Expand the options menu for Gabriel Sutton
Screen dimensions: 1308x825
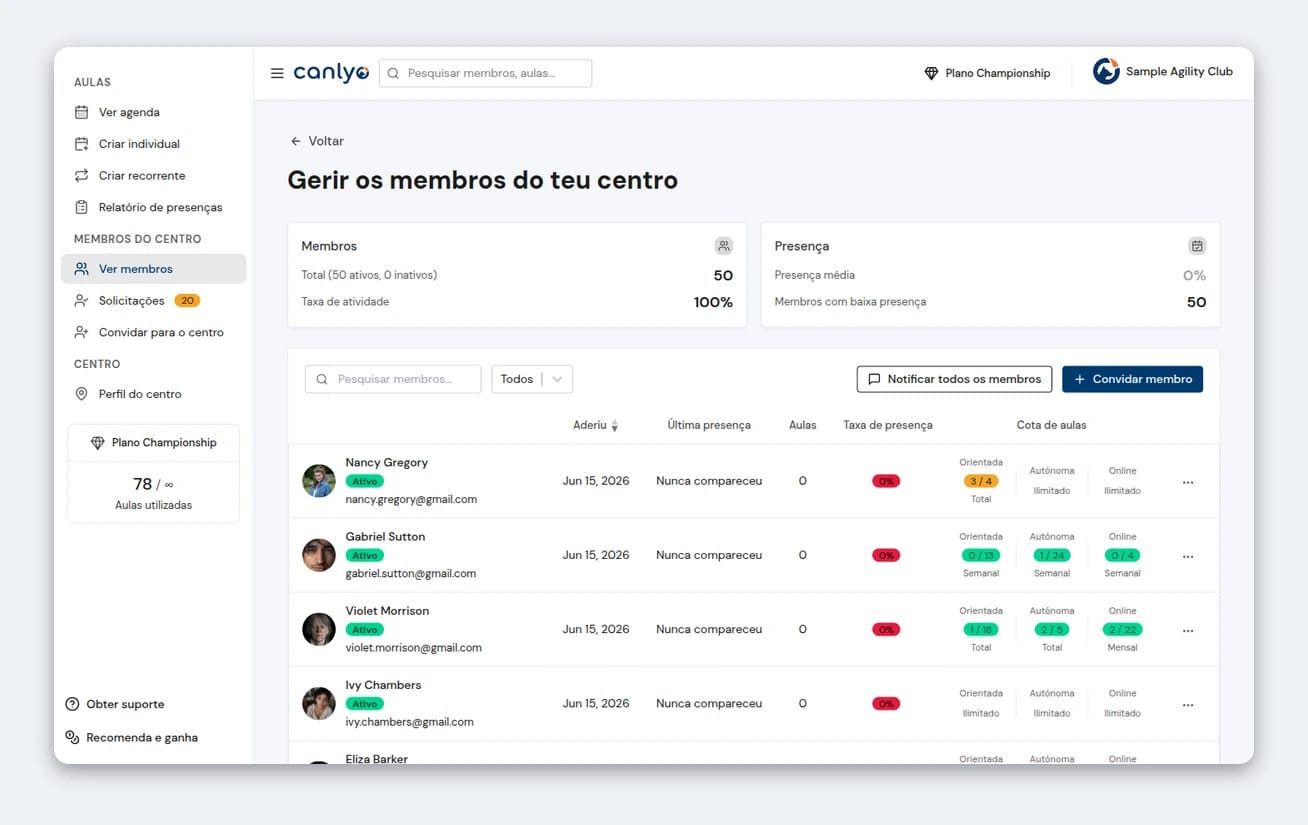(1188, 557)
